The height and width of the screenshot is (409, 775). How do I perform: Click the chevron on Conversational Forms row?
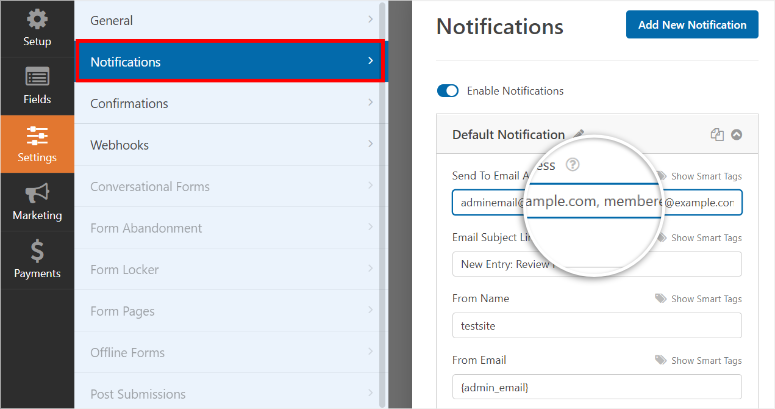[371, 185]
